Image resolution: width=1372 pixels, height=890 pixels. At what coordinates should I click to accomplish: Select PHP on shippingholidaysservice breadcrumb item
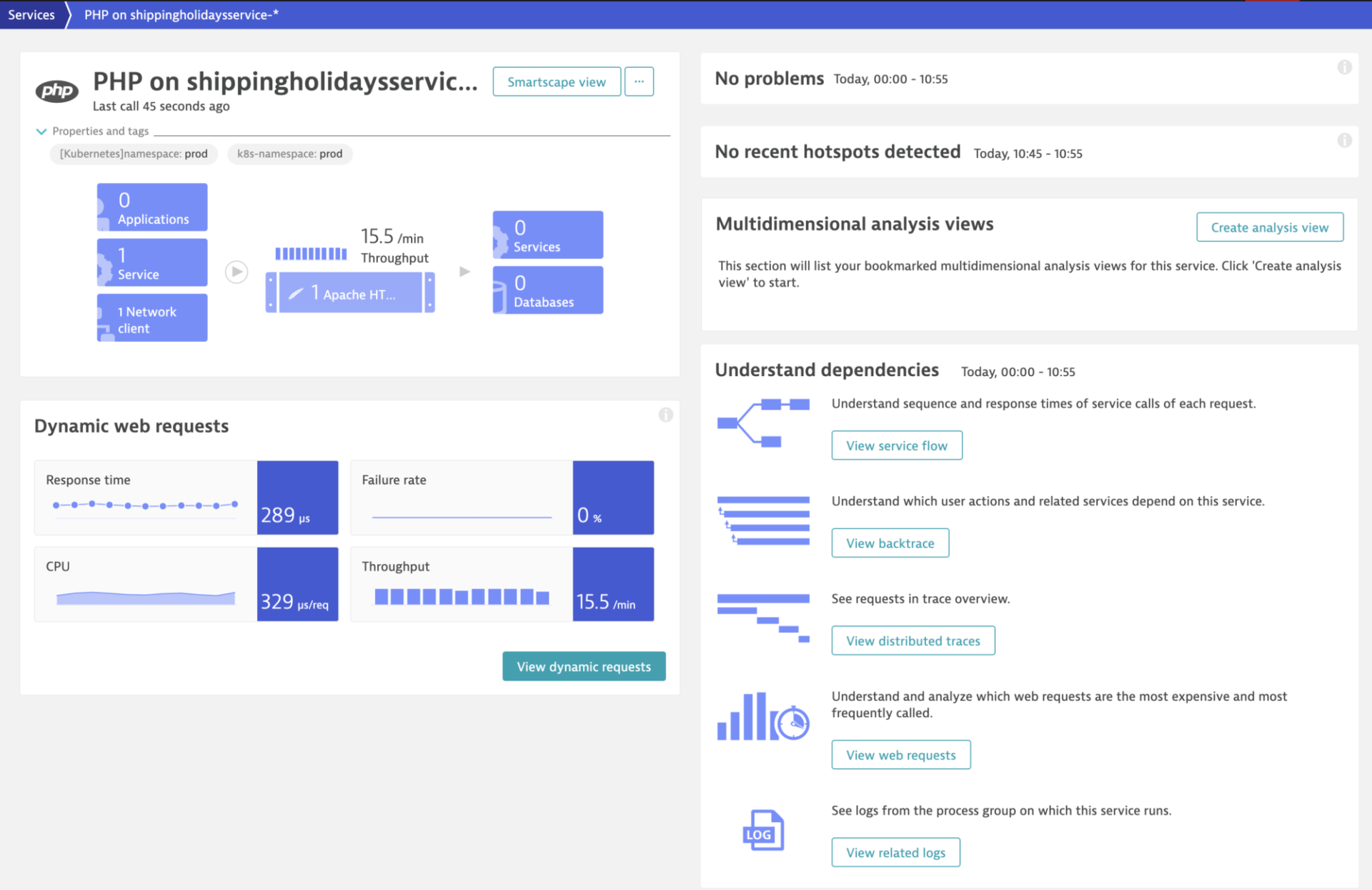(x=182, y=14)
